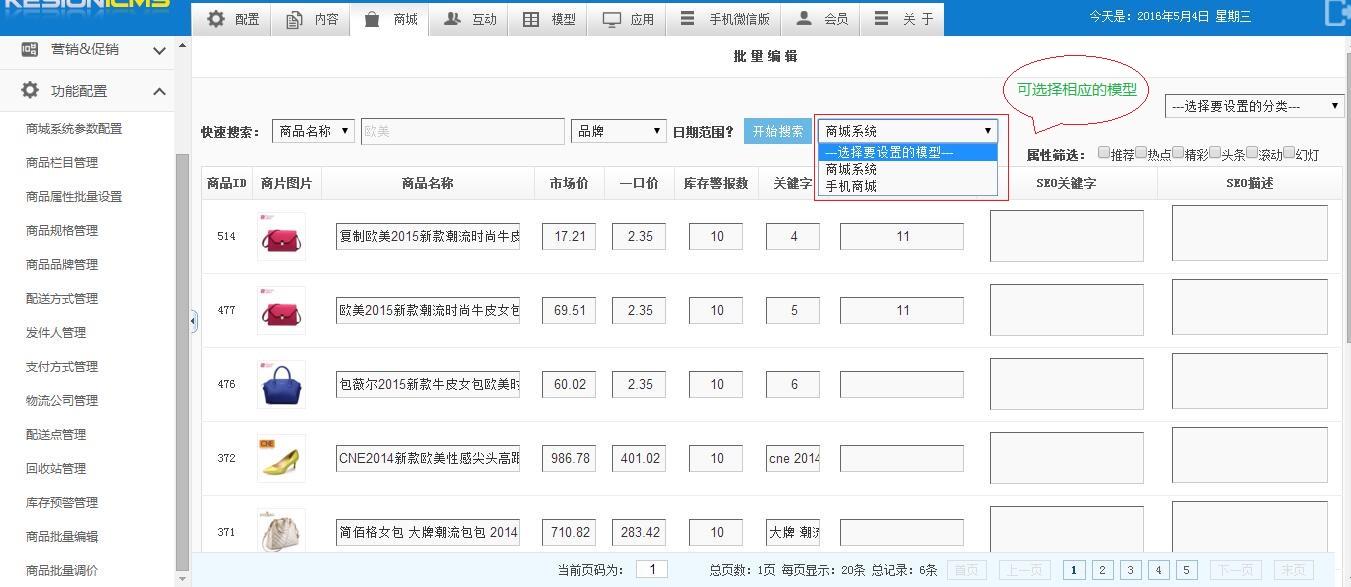Viewport: 1351px width, 587px height.
Task: Click the gear icon on the 配置 tab
Action: point(216,18)
